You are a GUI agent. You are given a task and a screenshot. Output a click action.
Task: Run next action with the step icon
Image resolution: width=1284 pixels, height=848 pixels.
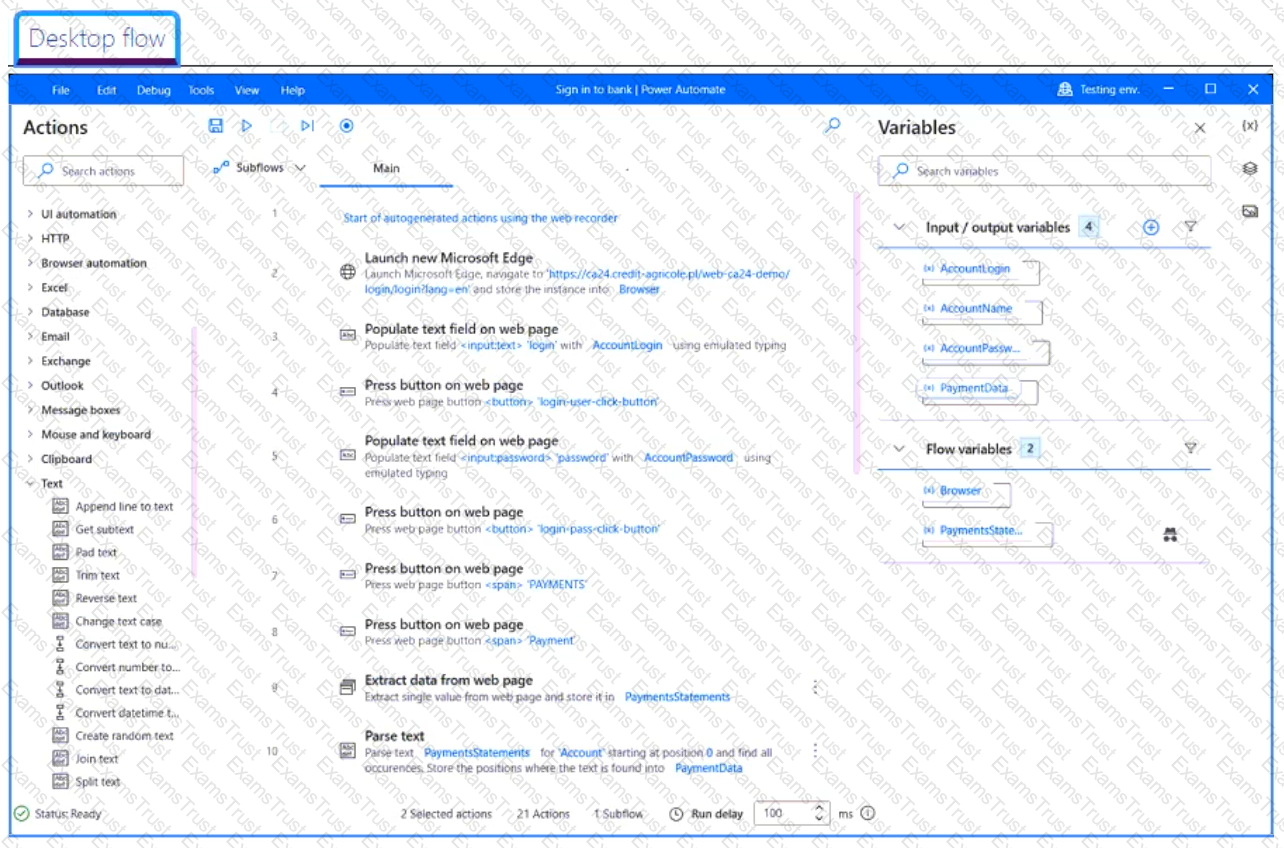307,126
